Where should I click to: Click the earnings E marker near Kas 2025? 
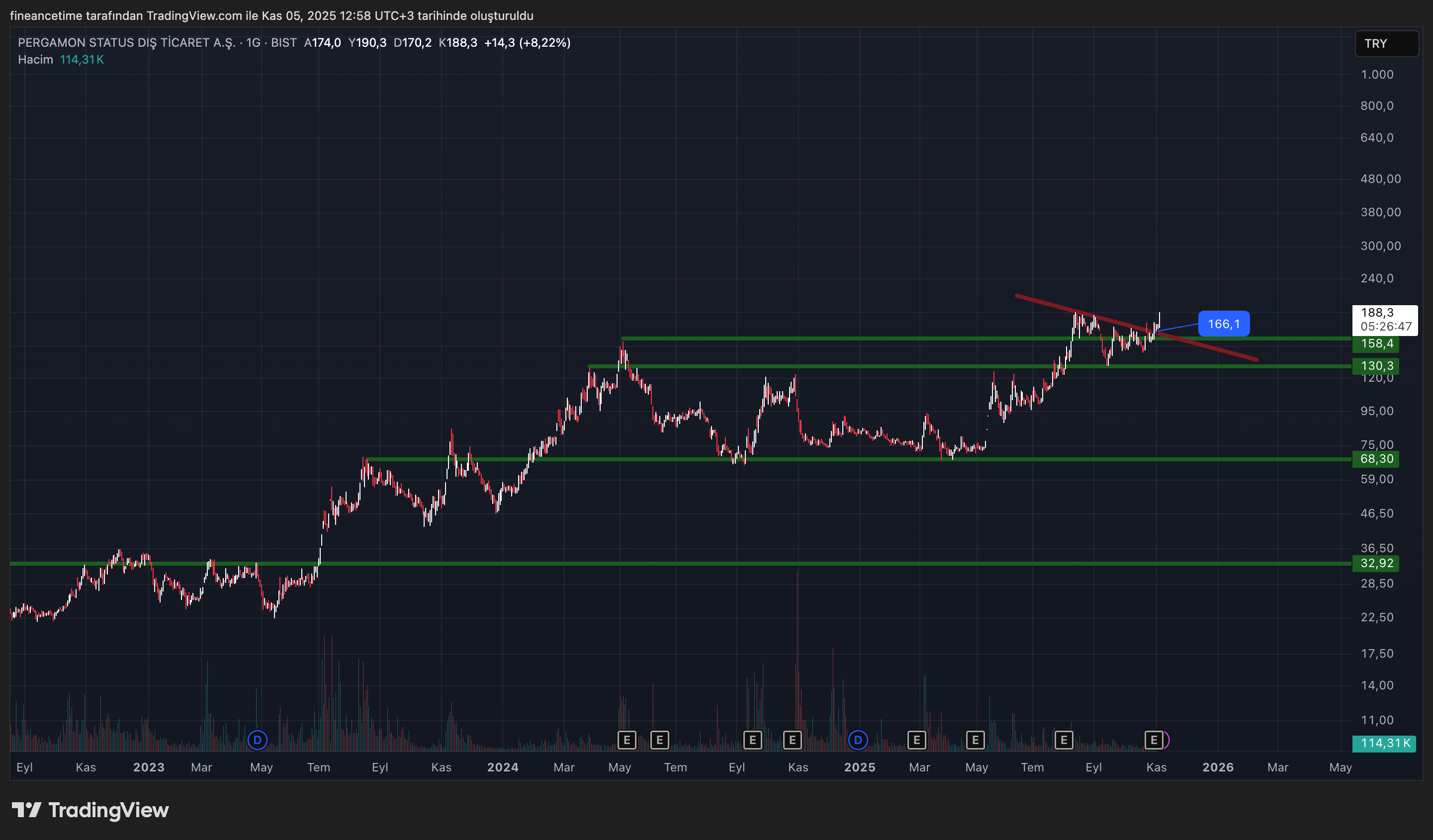click(x=1154, y=740)
